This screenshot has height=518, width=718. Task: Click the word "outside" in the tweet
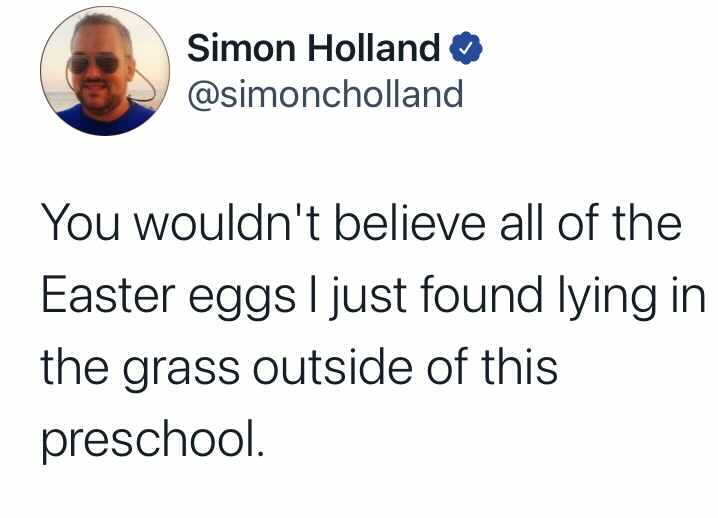(332, 368)
